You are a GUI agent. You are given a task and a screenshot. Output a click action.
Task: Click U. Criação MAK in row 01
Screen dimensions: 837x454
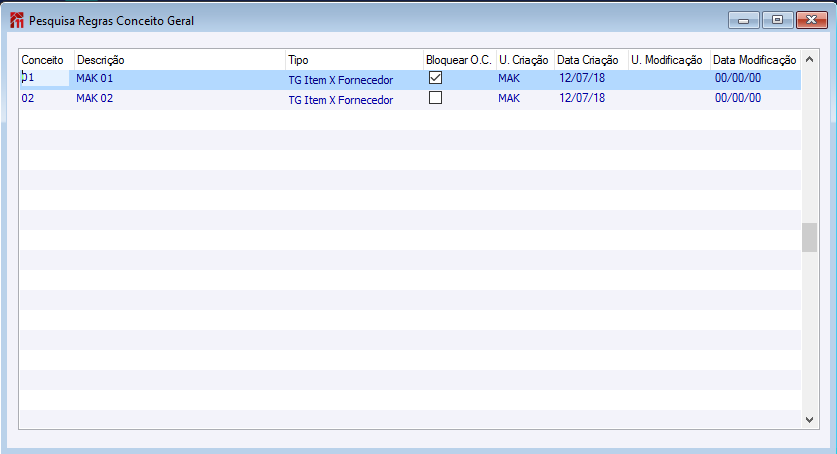509,78
